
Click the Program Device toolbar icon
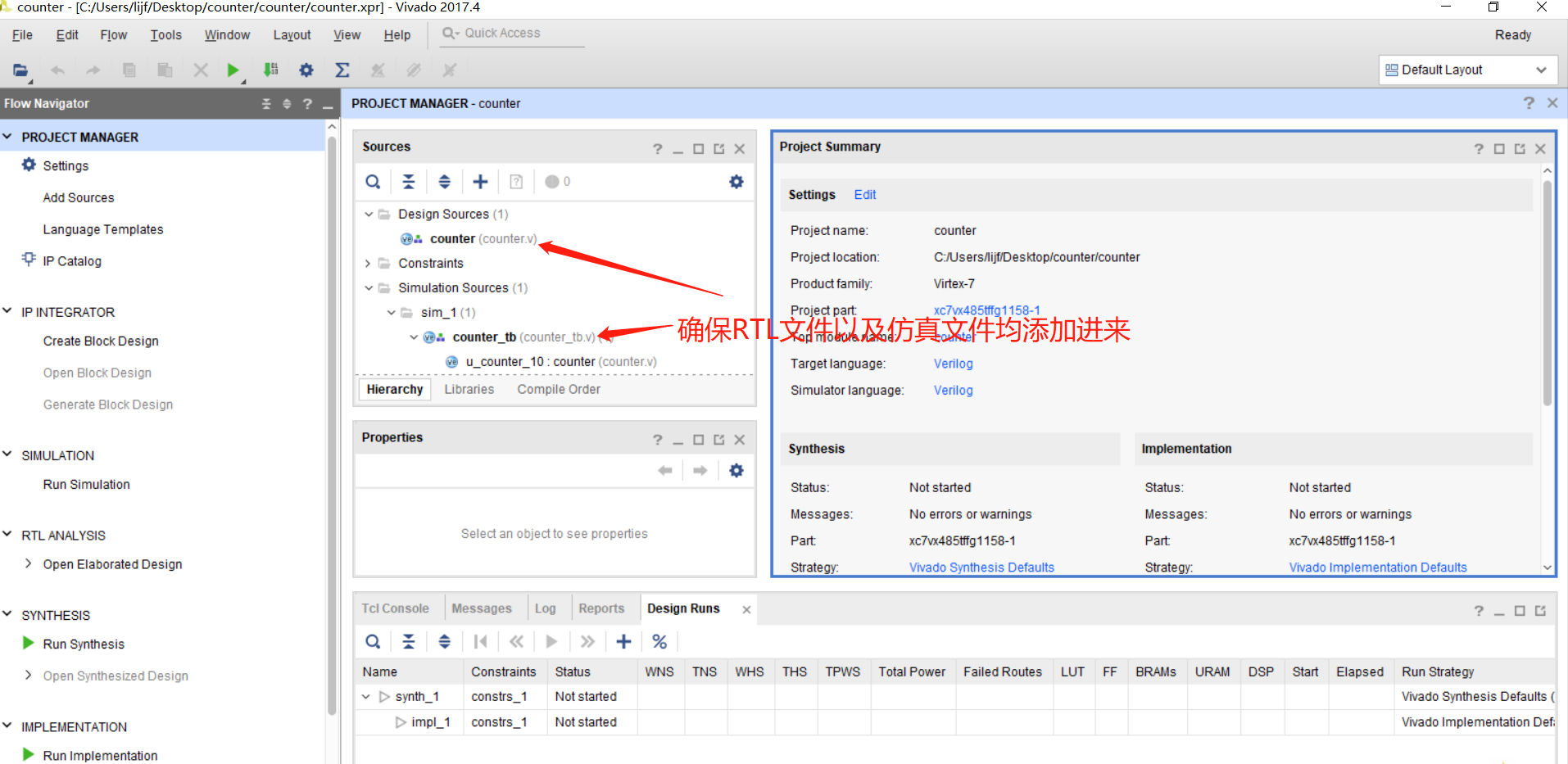click(x=270, y=70)
